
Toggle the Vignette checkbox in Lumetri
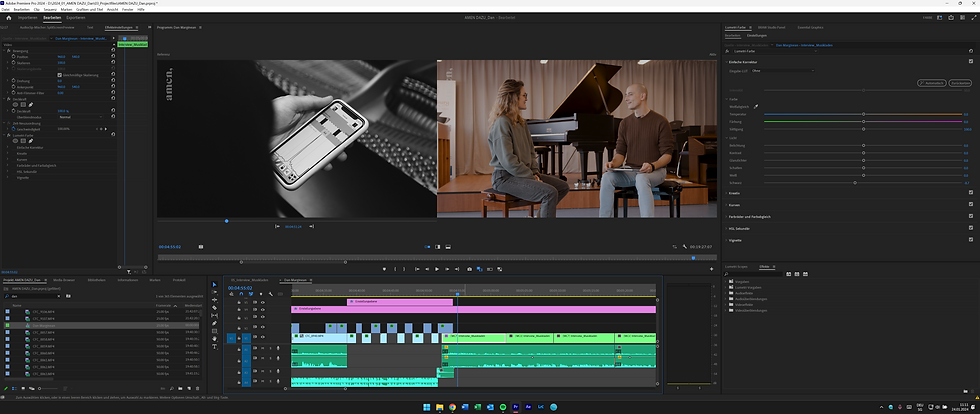(971, 241)
